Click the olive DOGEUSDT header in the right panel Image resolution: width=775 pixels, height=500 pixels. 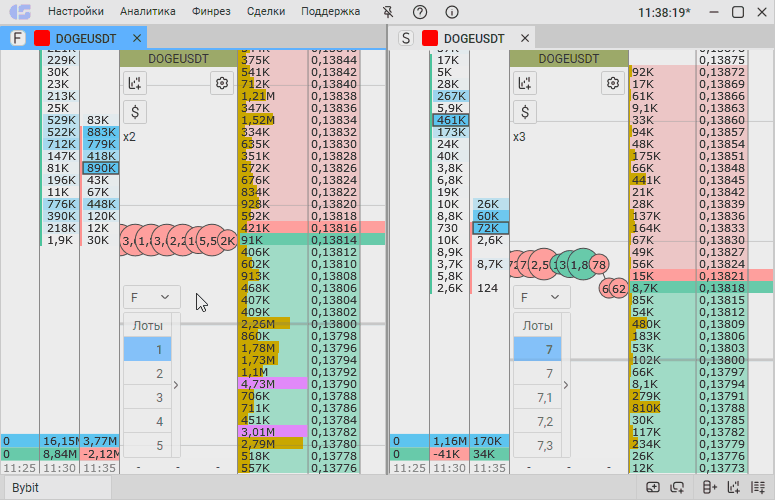pyautogui.click(x=569, y=58)
